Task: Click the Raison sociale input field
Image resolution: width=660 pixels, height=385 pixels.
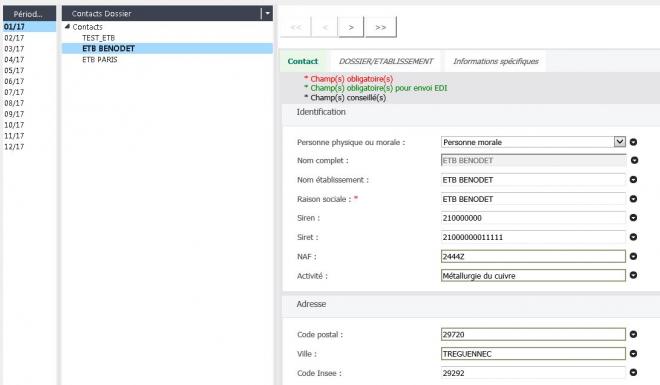Action: pos(533,199)
